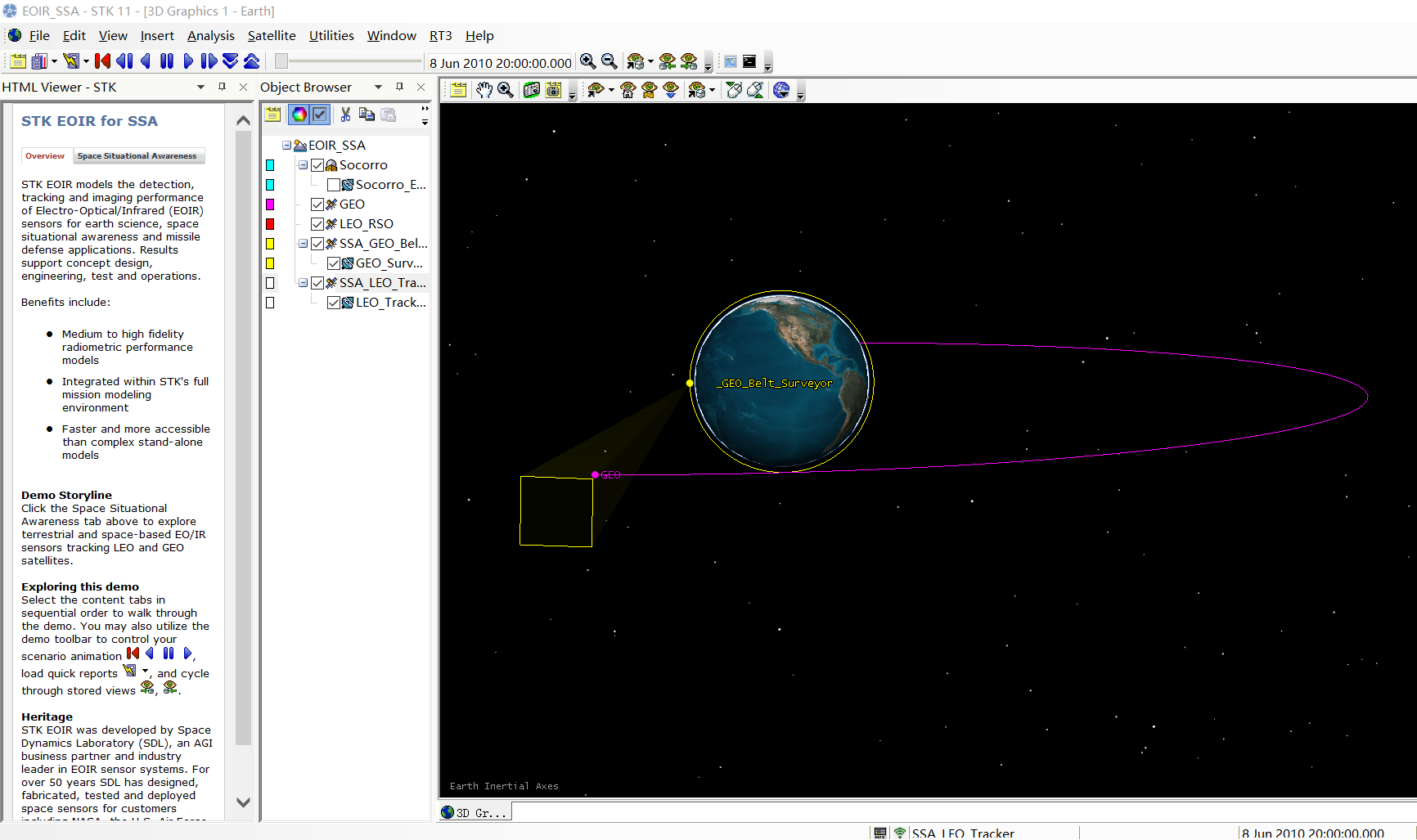Toggle the SSA_GEO_Bel satellite checkbox

tap(317, 244)
